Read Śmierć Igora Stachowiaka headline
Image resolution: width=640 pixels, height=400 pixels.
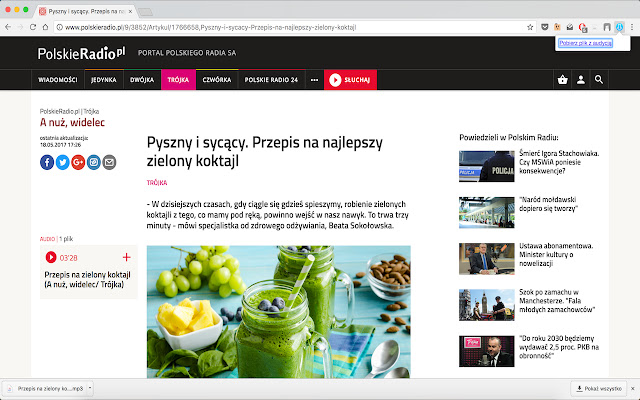point(559,162)
